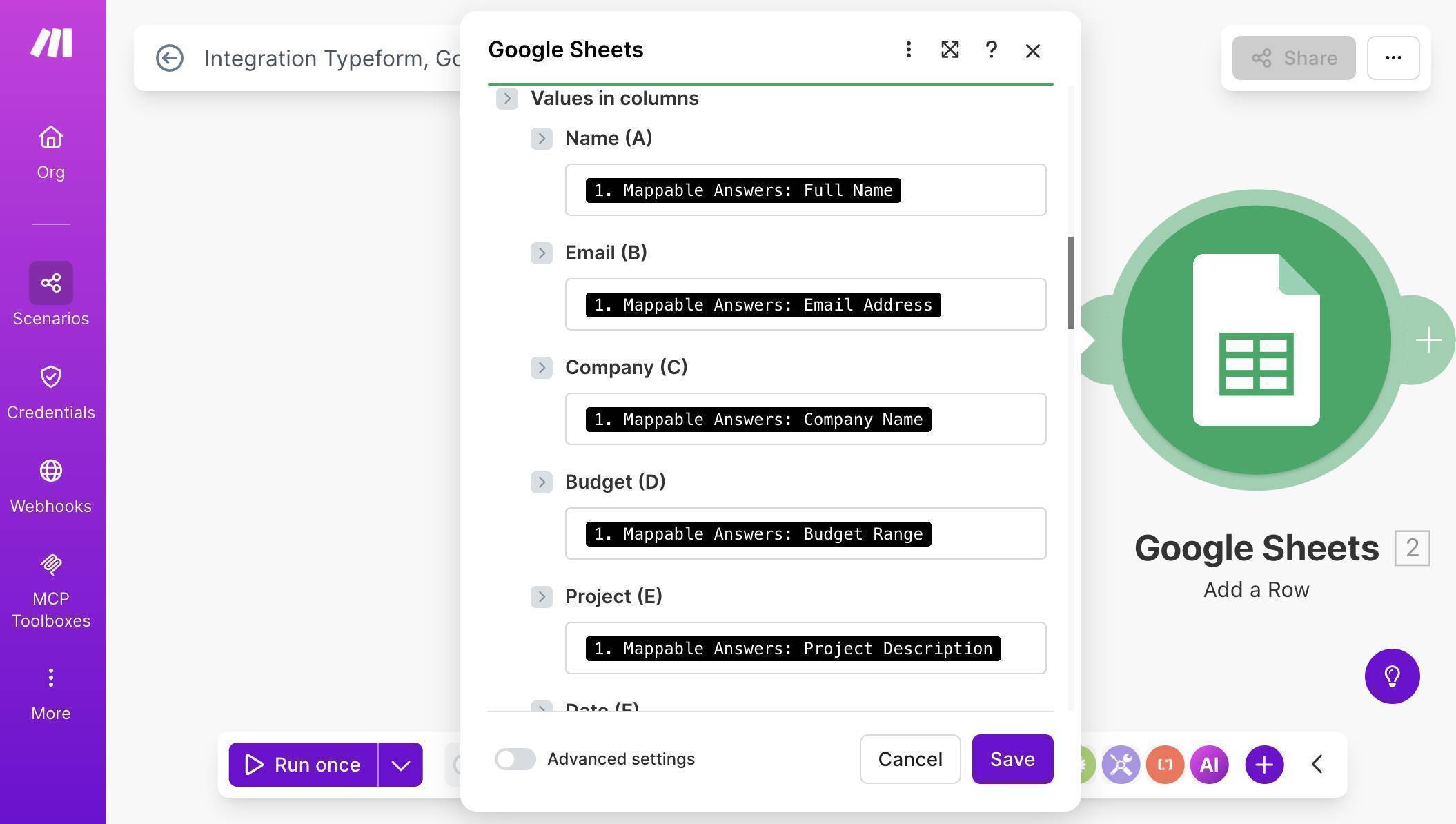
Task: Open the Tools icon in bottom toolbar
Action: click(x=1121, y=764)
